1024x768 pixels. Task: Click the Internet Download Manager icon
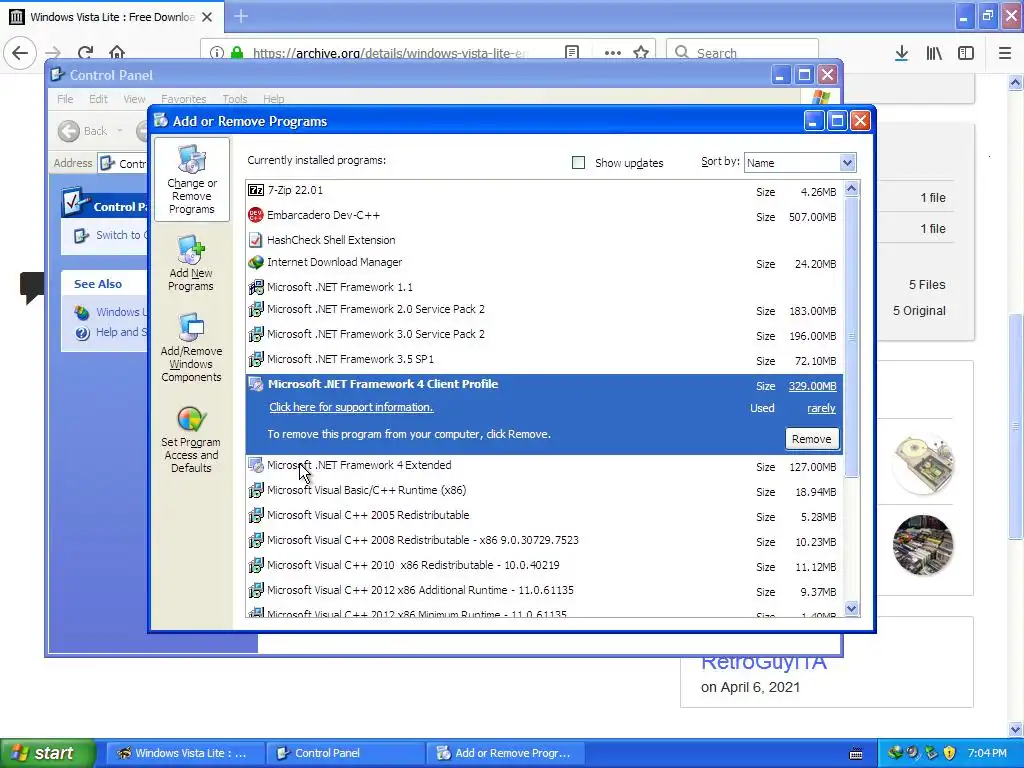(256, 263)
